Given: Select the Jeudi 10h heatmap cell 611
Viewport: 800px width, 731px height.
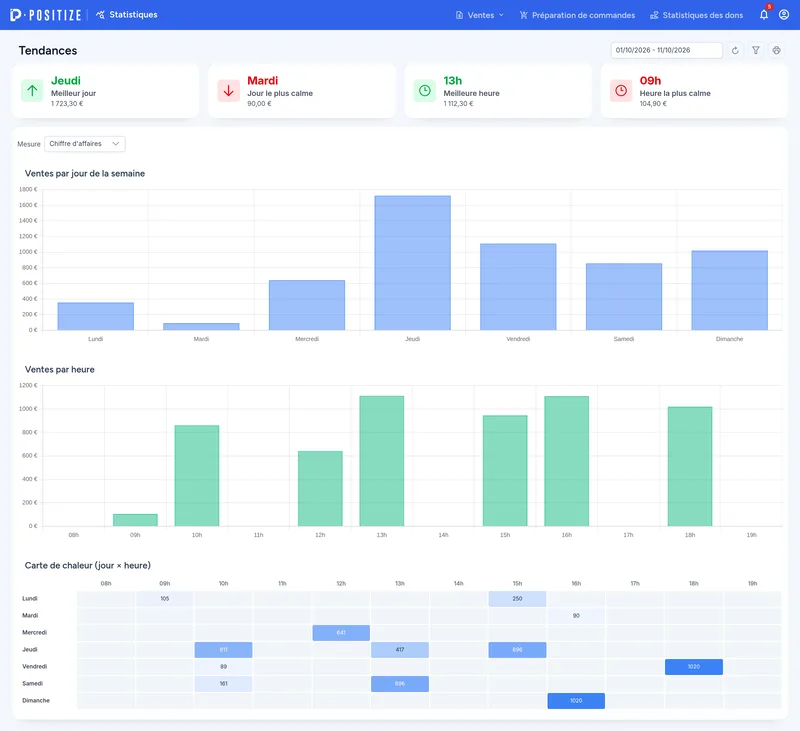Looking at the screenshot, I should point(223,650).
